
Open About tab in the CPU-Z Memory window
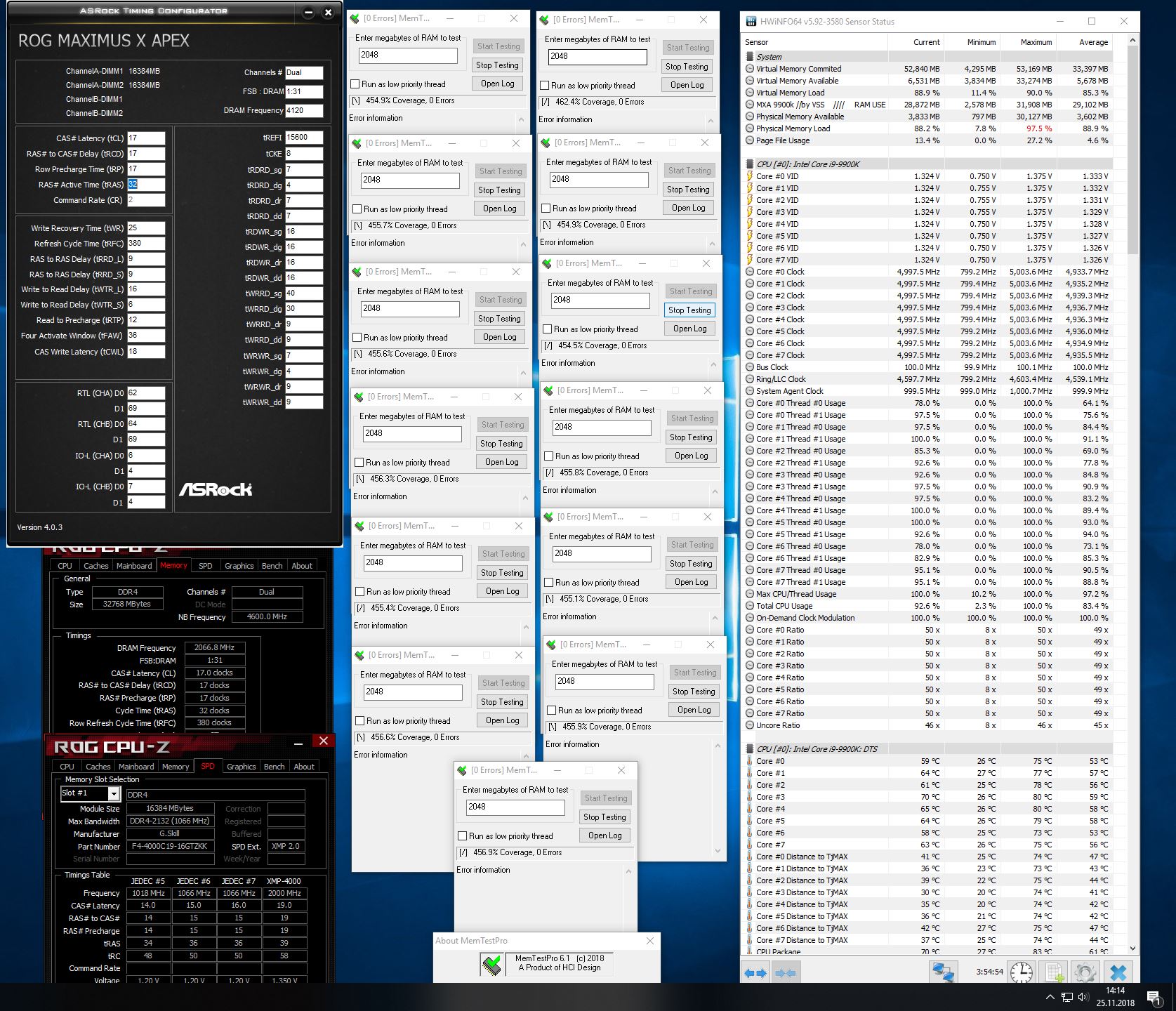coord(302,566)
